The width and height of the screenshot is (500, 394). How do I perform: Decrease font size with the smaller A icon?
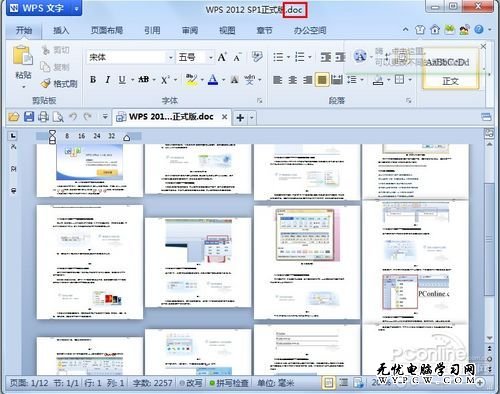(x=237, y=58)
